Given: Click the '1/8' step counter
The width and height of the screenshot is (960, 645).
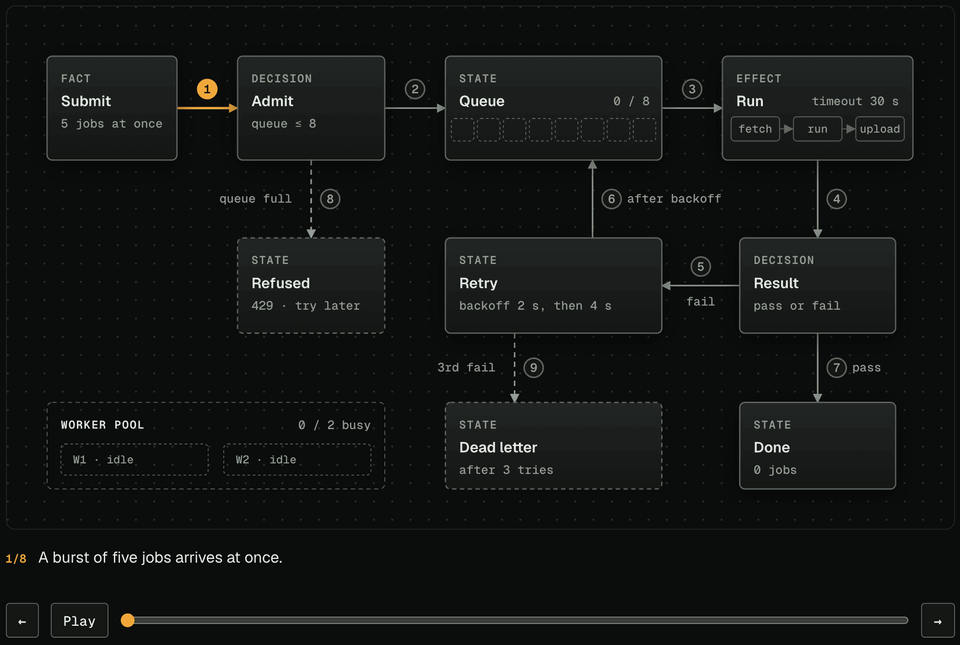Looking at the screenshot, I should (x=16, y=559).
